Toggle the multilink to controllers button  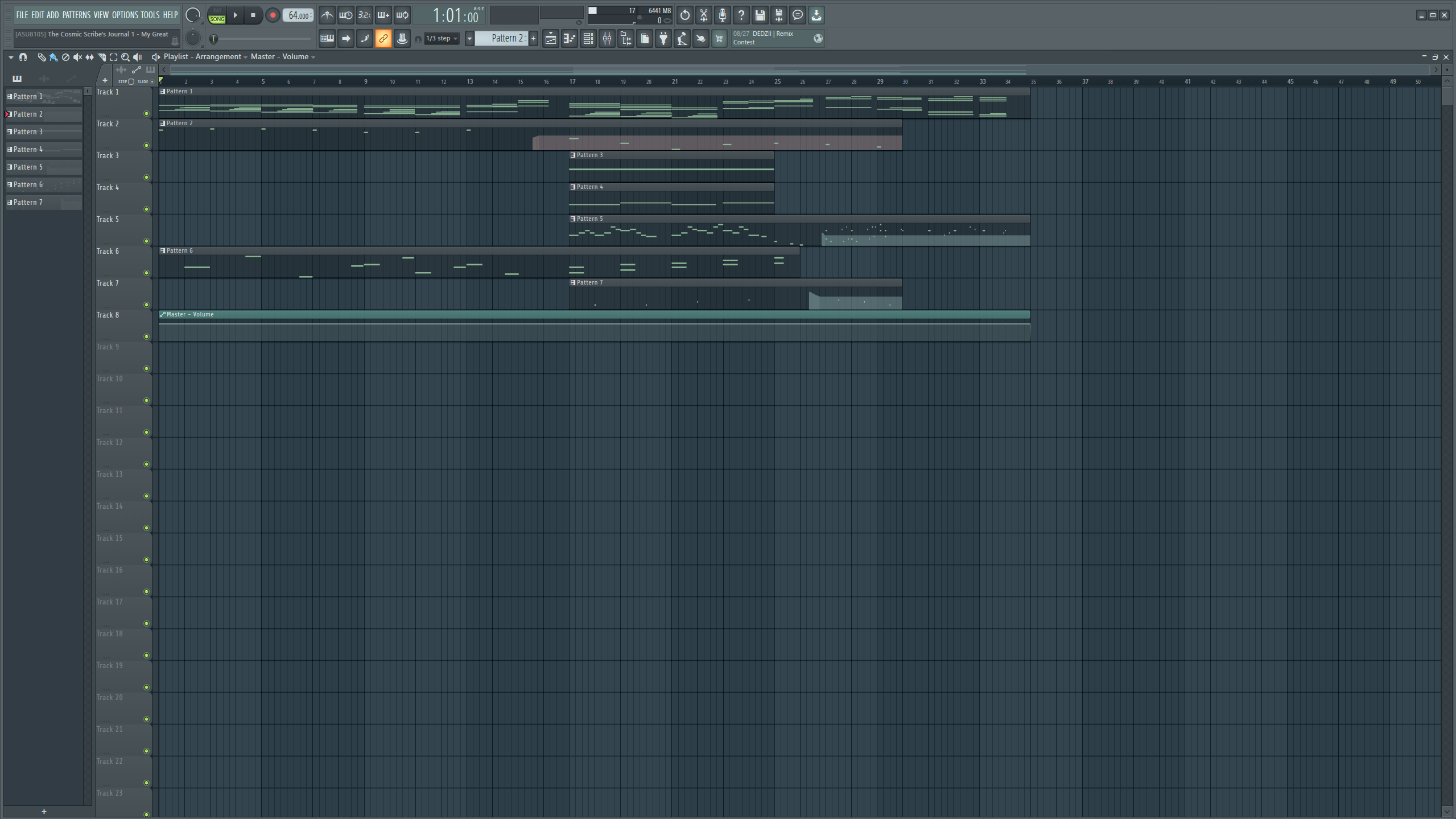tap(383, 39)
